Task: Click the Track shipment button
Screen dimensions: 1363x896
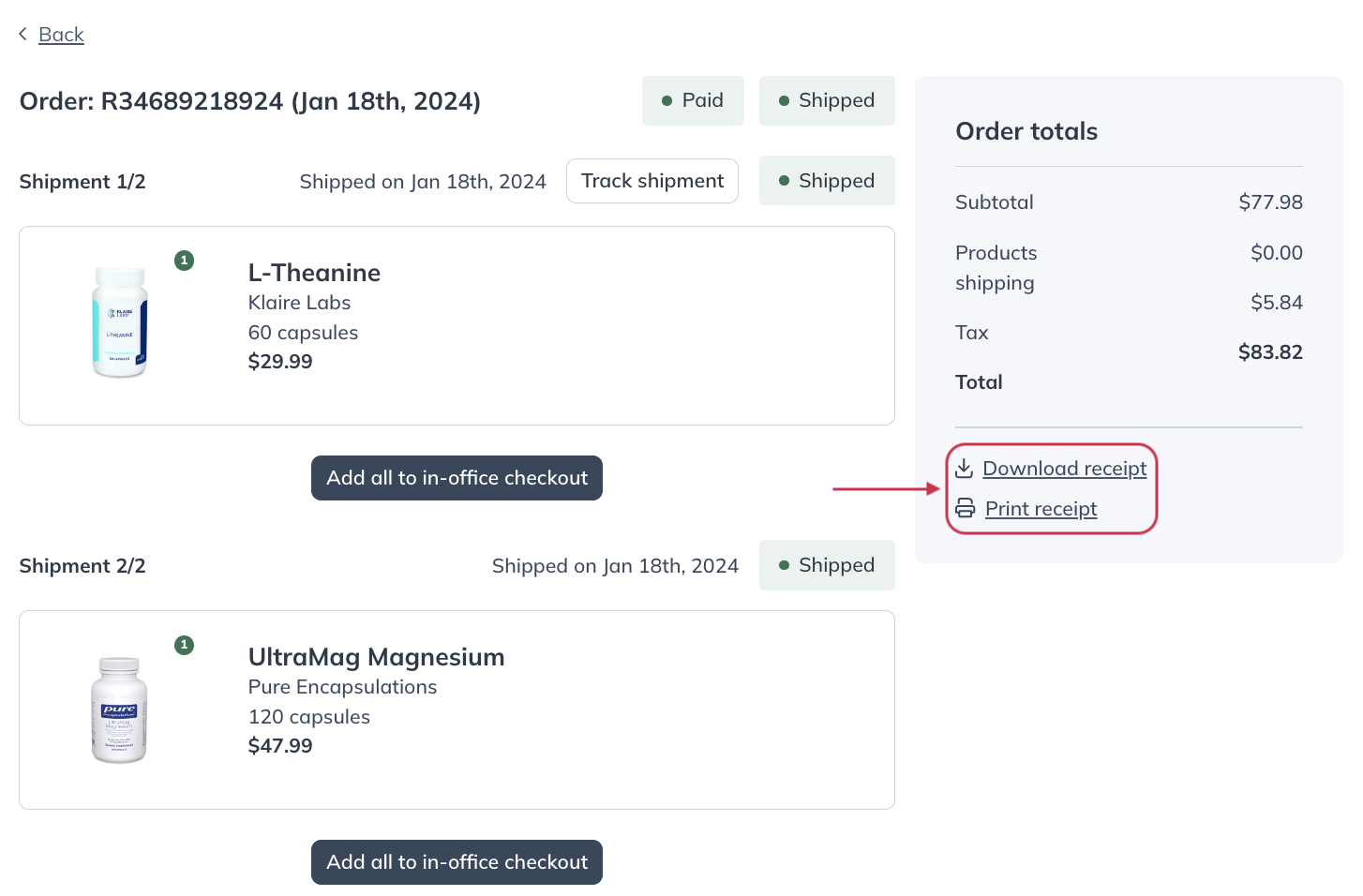Action: (x=652, y=181)
